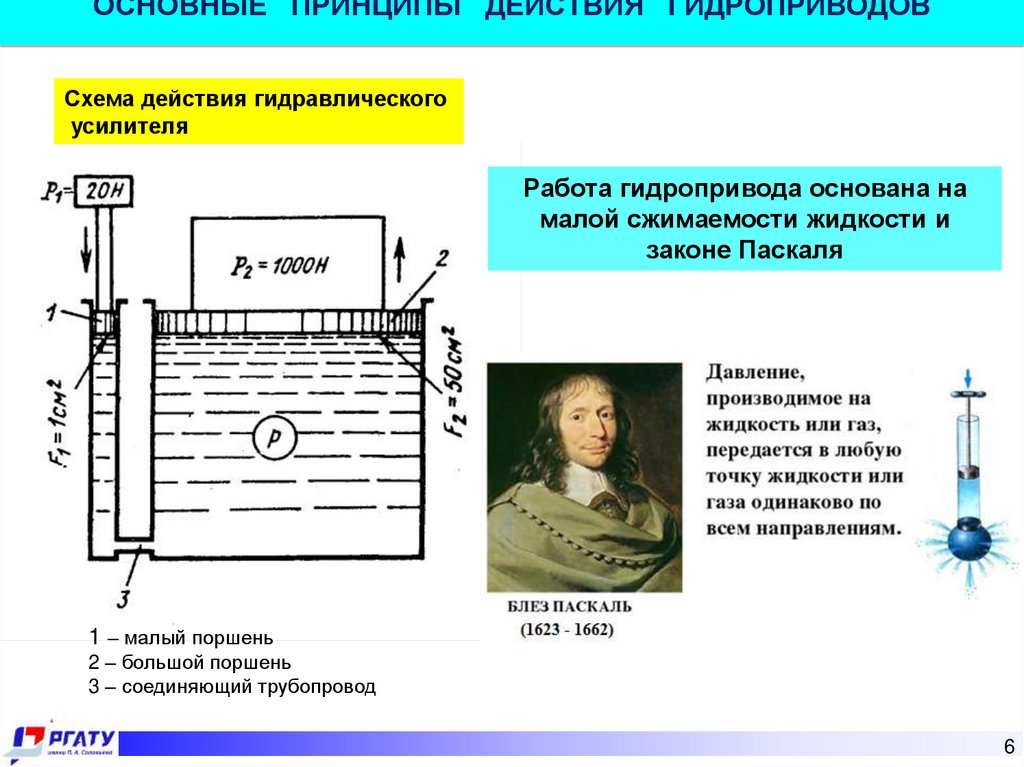The image size is (1024, 767).
Task: Click the circled P pressure symbol
Action: pos(274,437)
